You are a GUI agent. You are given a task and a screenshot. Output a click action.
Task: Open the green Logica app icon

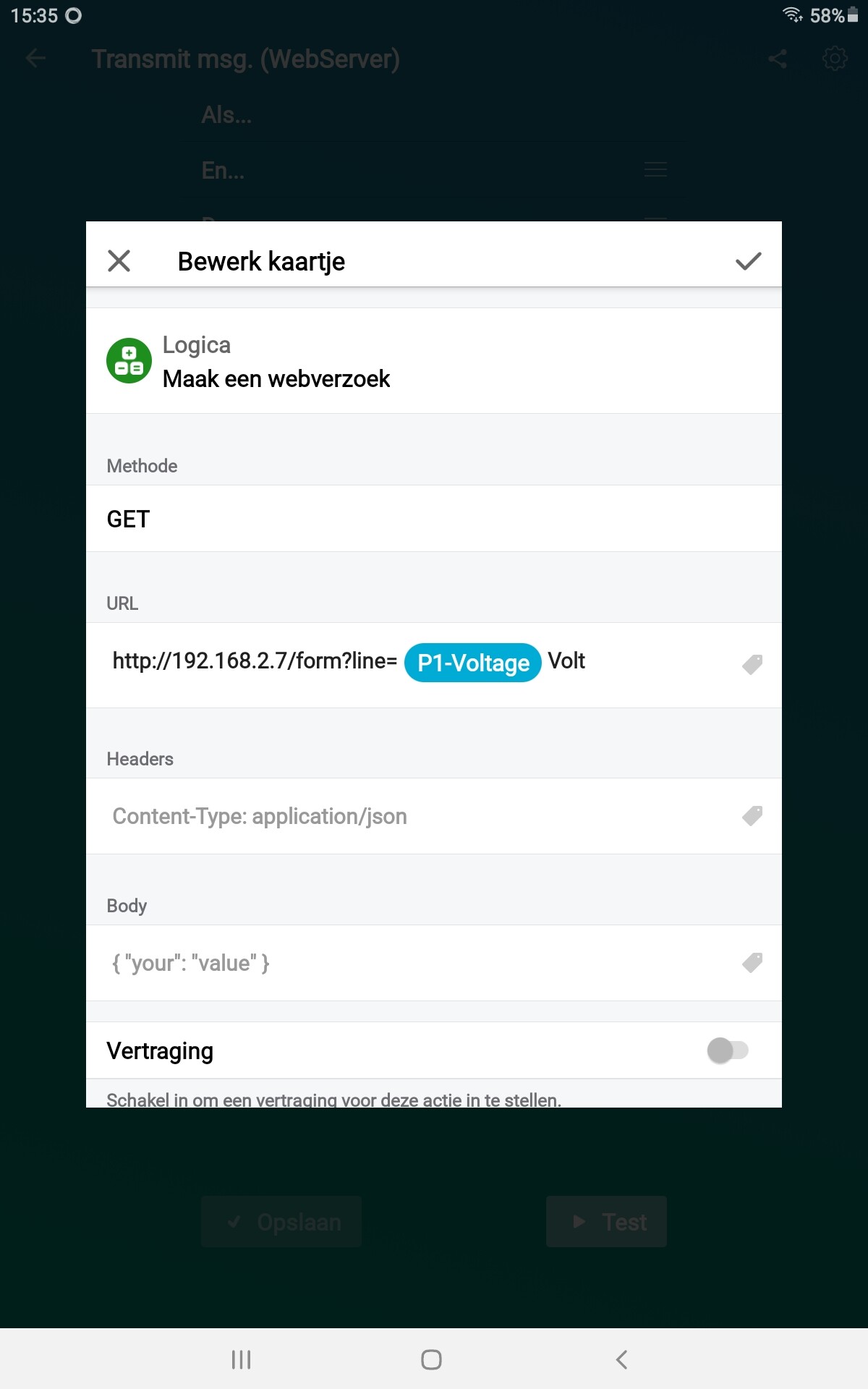click(129, 360)
